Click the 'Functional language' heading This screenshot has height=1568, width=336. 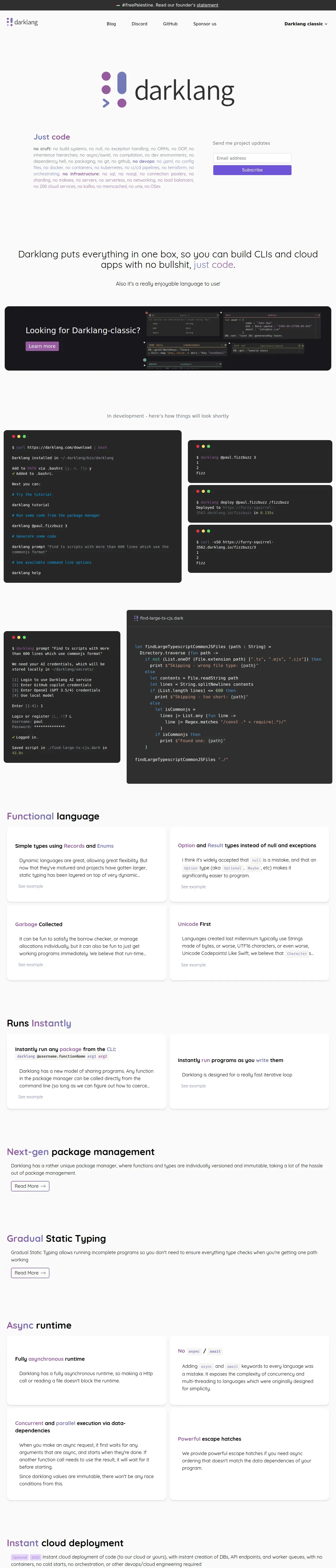[x=53, y=816]
